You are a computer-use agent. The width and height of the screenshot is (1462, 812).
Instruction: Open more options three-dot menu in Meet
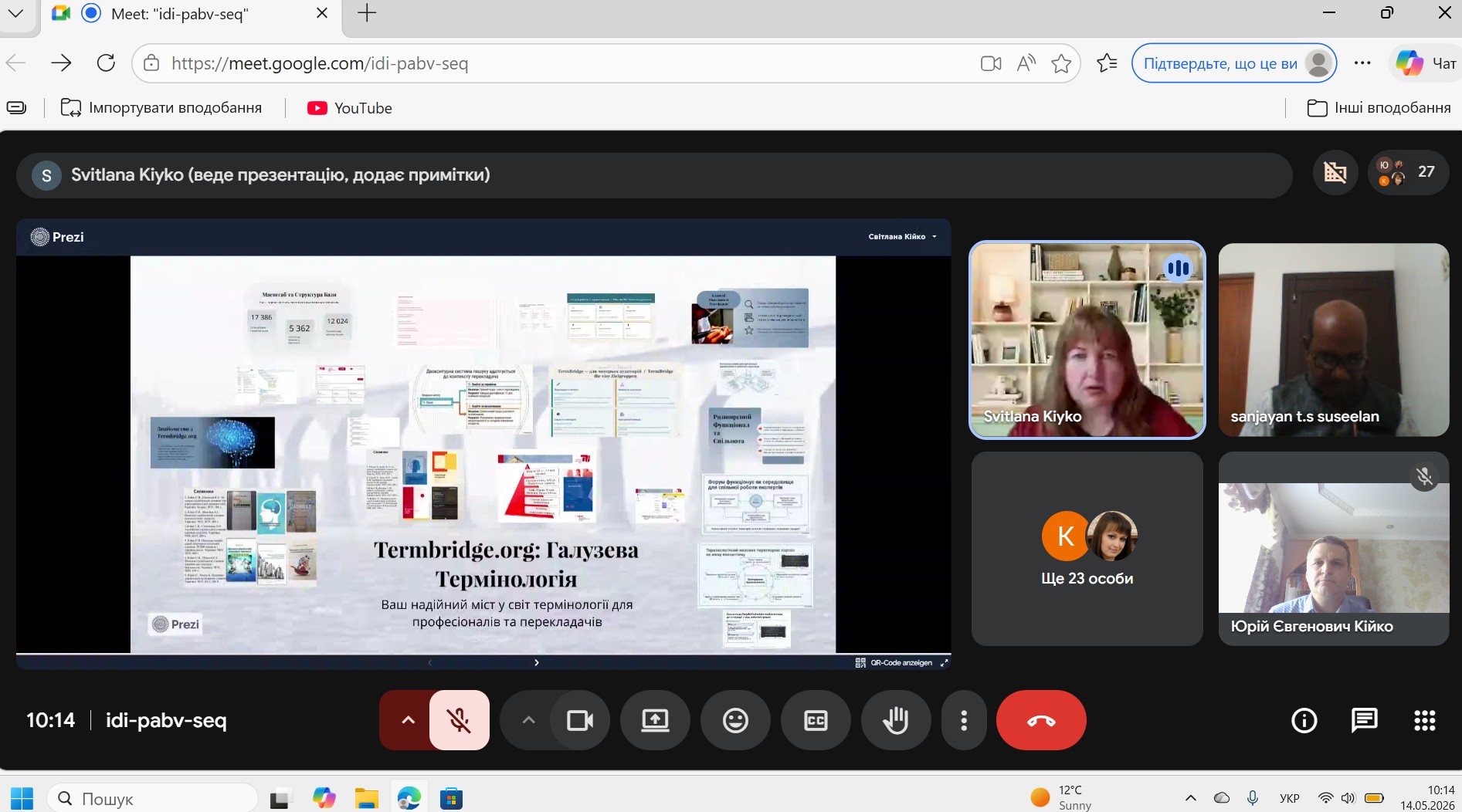(x=964, y=720)
